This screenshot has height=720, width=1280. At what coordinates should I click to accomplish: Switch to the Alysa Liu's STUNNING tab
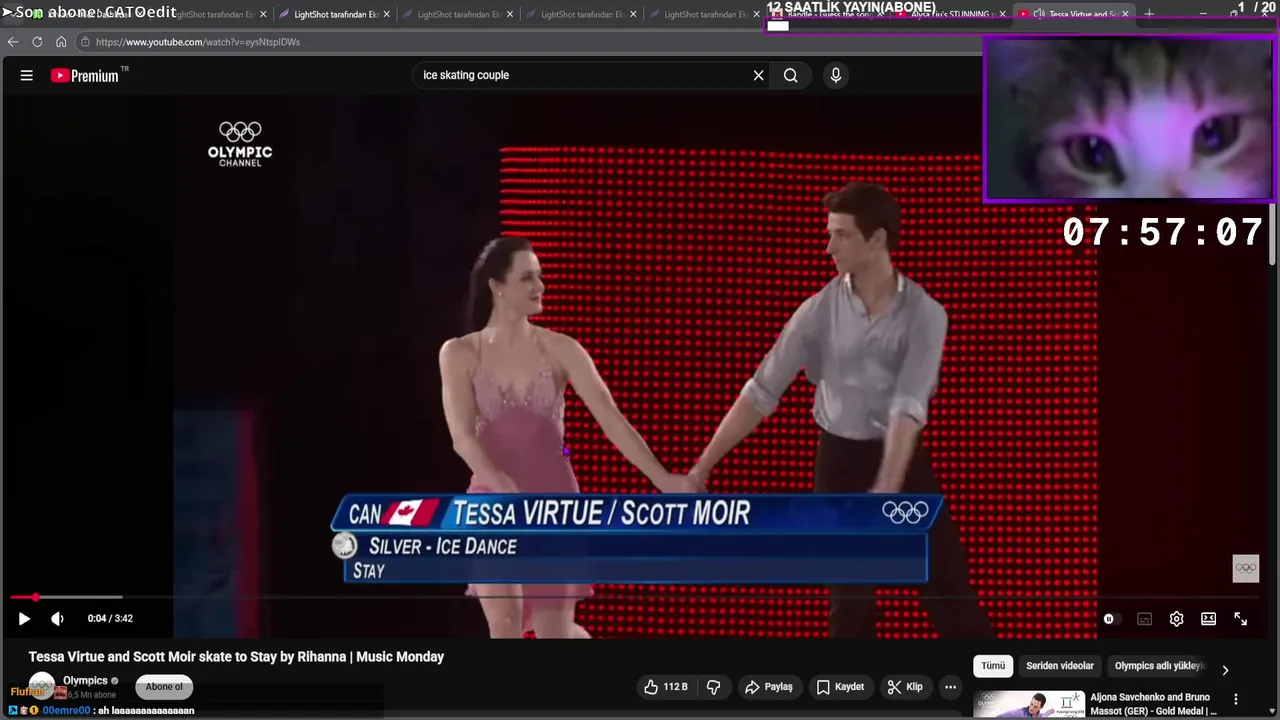[950, 15]
